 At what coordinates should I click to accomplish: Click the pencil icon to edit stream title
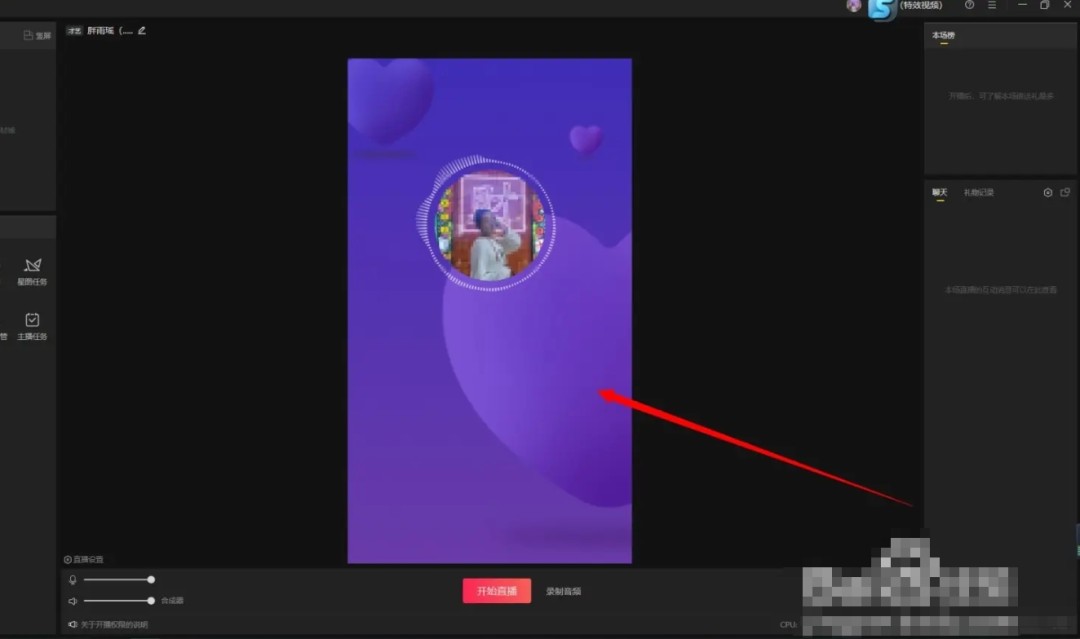(142, 30)
